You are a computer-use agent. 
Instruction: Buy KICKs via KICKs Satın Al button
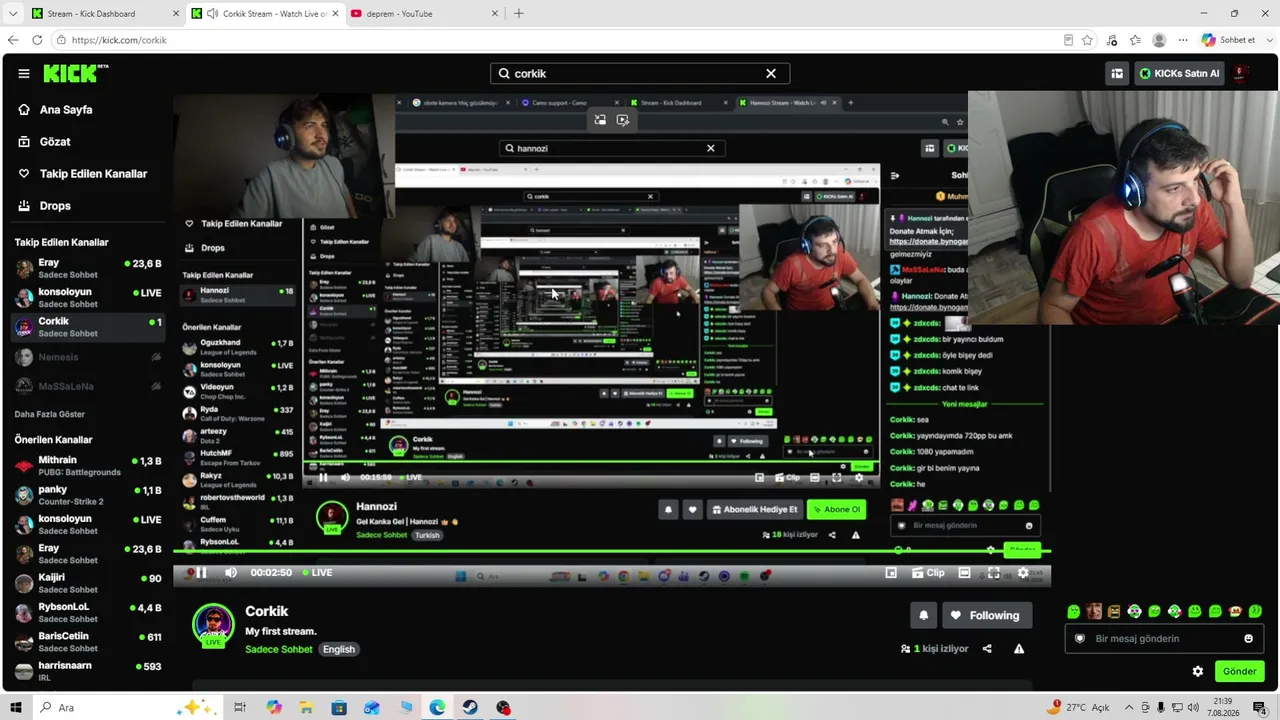(x=1178, y=73)
